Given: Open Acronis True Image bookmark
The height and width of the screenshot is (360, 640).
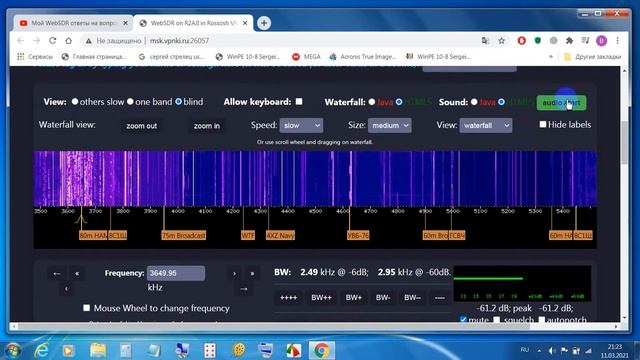Looking at the screenshot, I should 363,57.
